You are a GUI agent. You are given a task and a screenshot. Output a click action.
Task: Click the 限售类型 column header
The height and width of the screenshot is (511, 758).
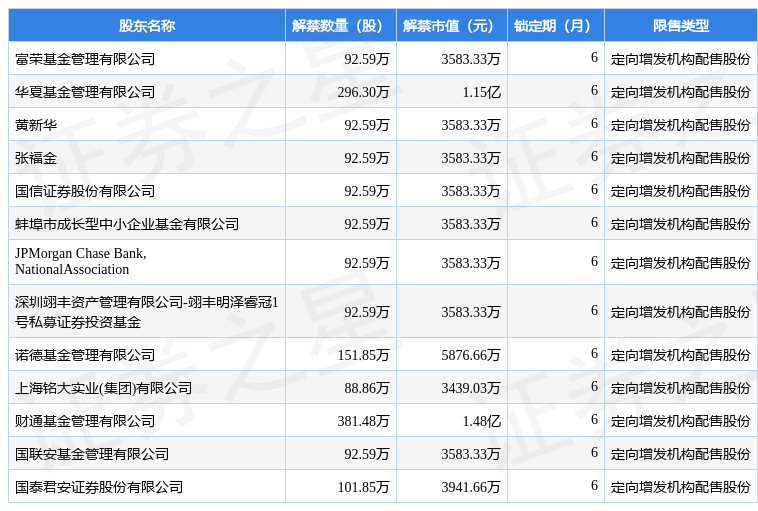tap(681, 26)
